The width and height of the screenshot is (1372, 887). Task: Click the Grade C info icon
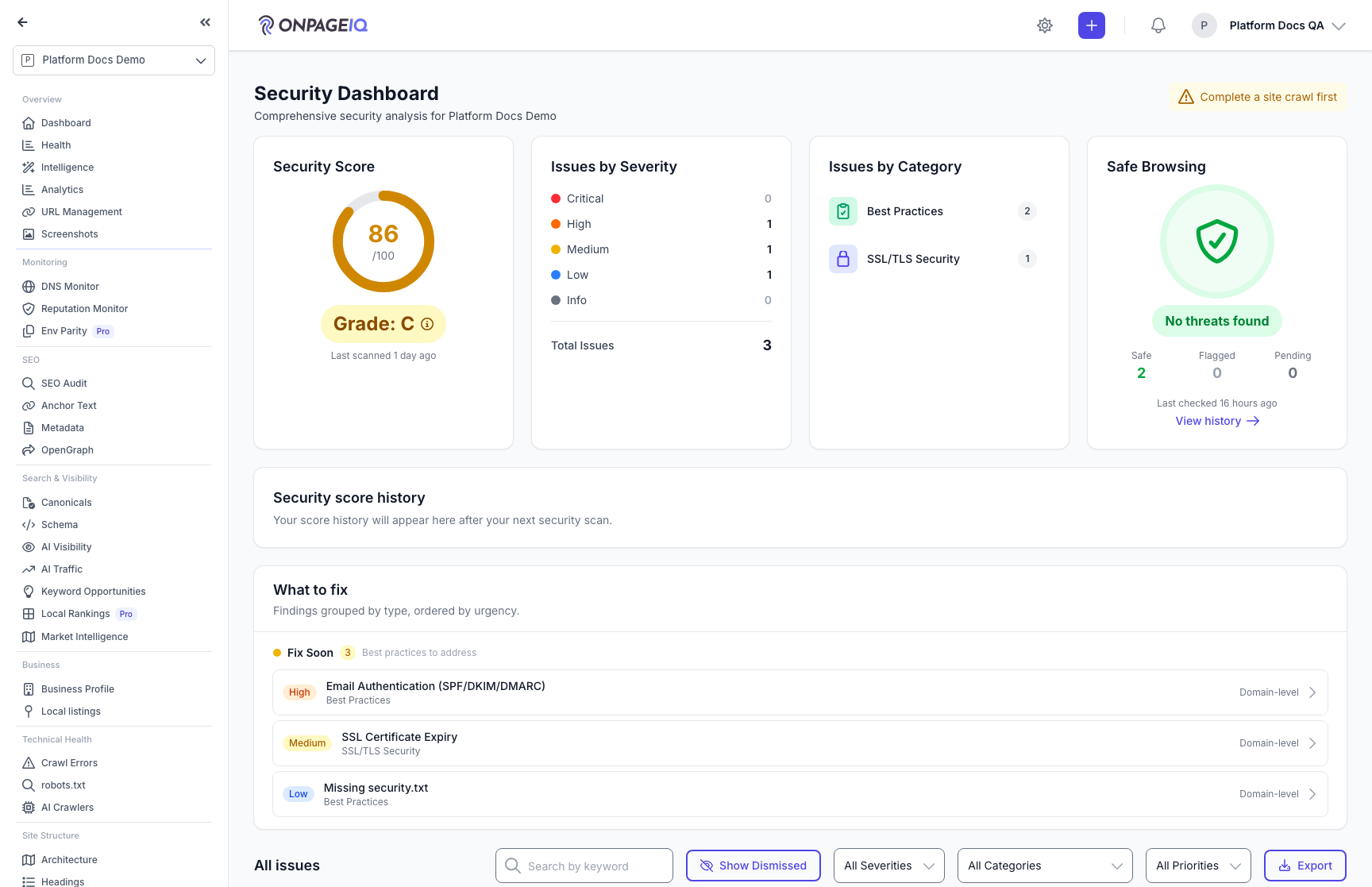coord(427,324)
